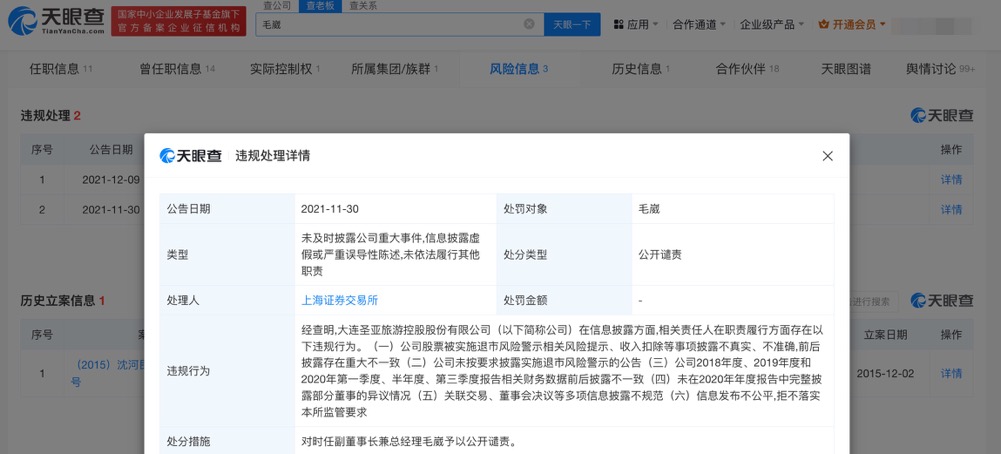Click the 天眼查 logo in the dialog header

191,155
